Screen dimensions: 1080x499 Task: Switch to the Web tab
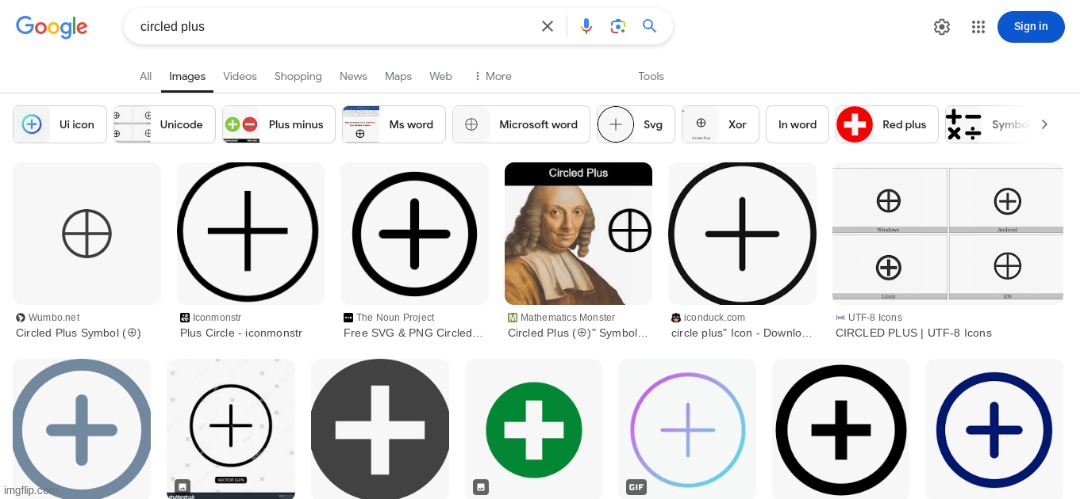pos(441,77)
